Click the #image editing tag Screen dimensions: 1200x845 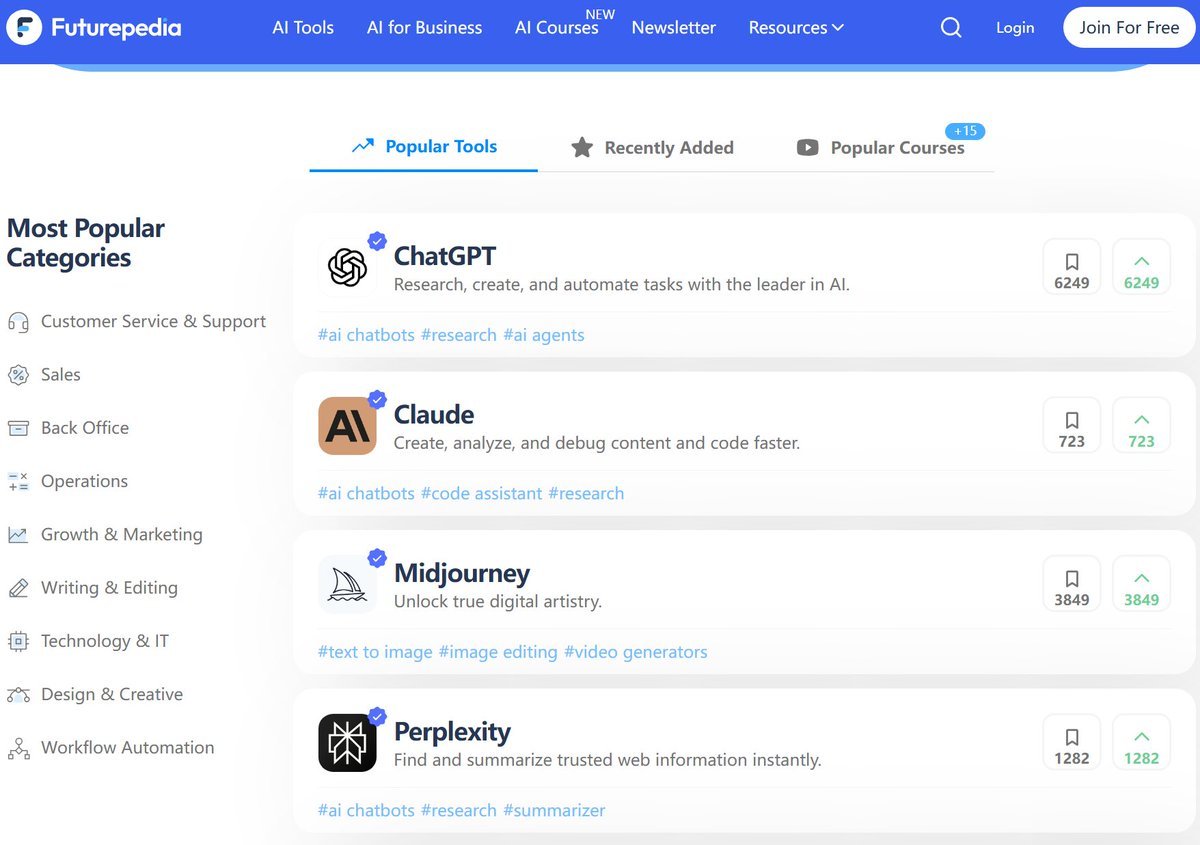click(x=498, y=652)
